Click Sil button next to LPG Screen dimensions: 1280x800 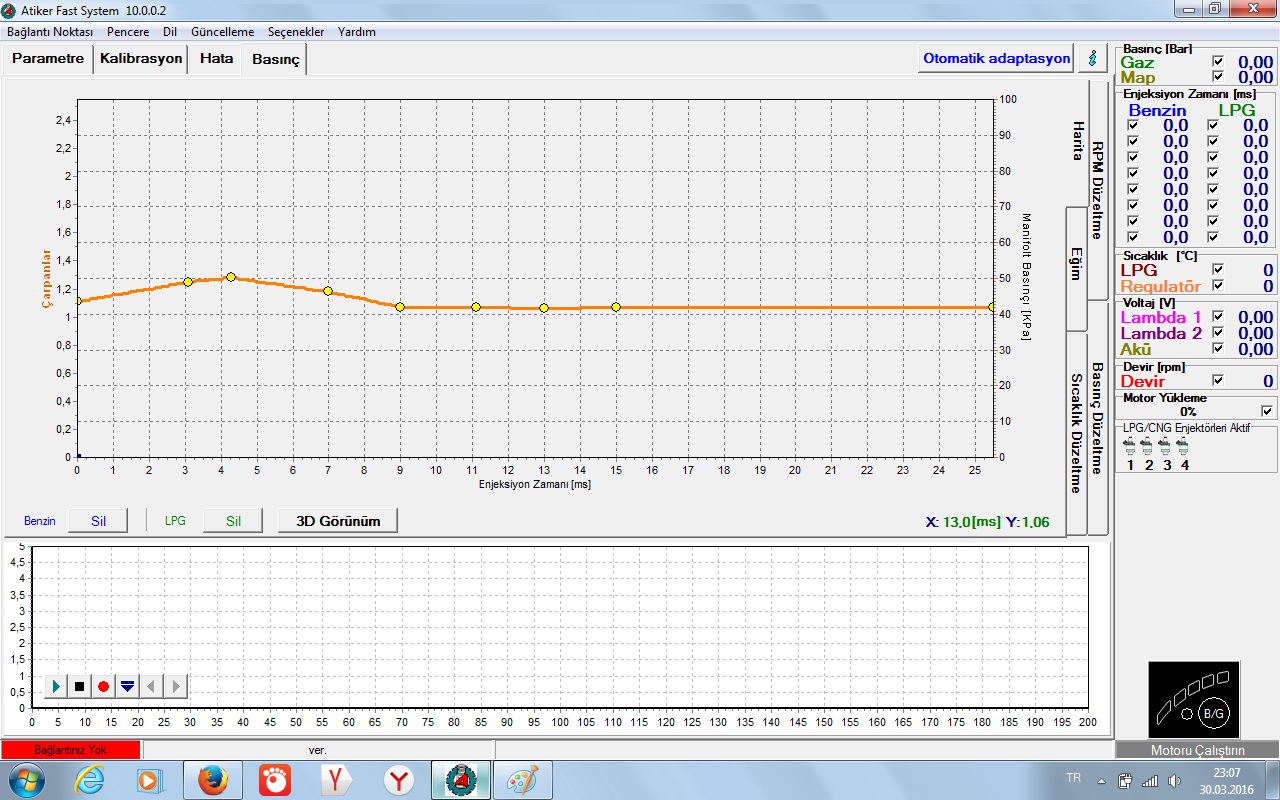tap(233, 521)
